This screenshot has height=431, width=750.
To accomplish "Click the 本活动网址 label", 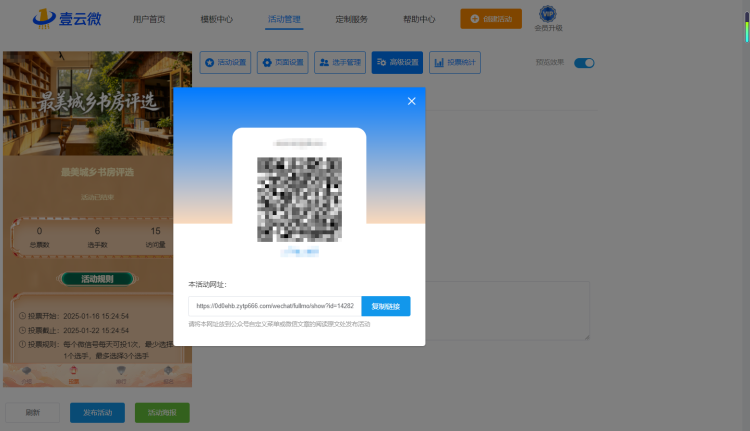I will (x=207, y=285).
